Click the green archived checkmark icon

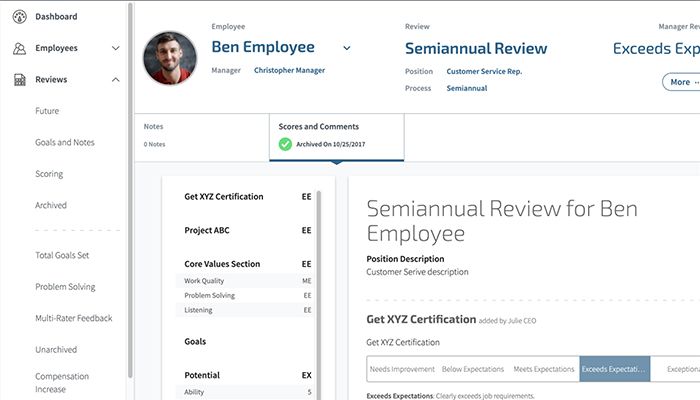click(285, 144)
